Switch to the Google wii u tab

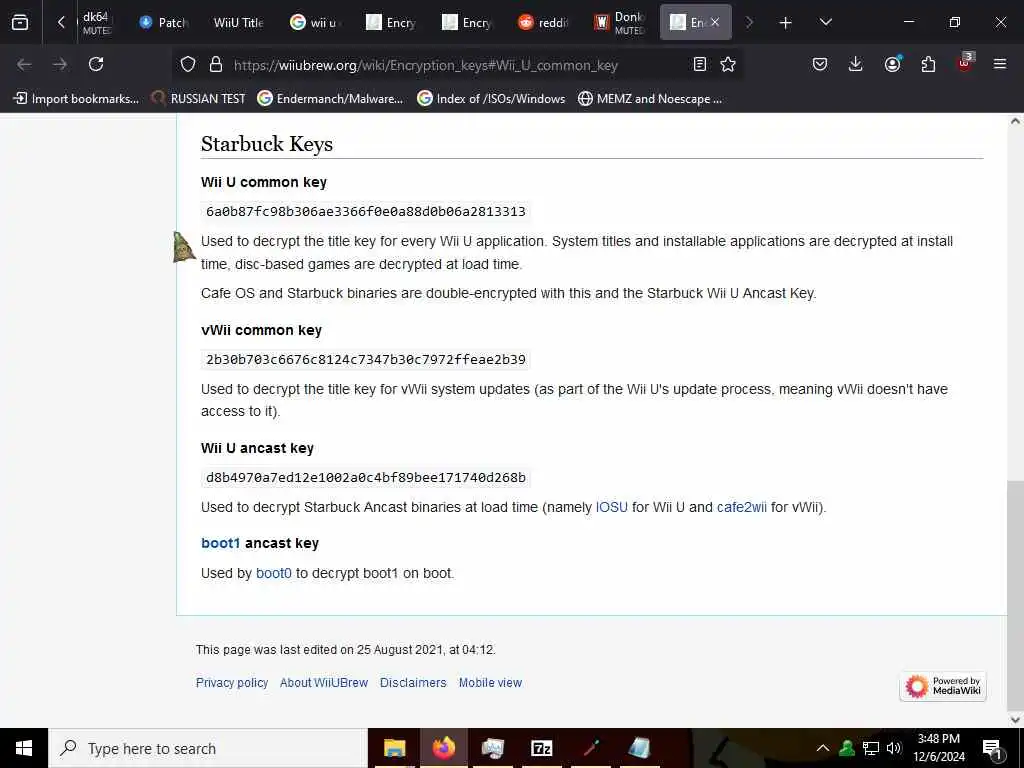314,22
